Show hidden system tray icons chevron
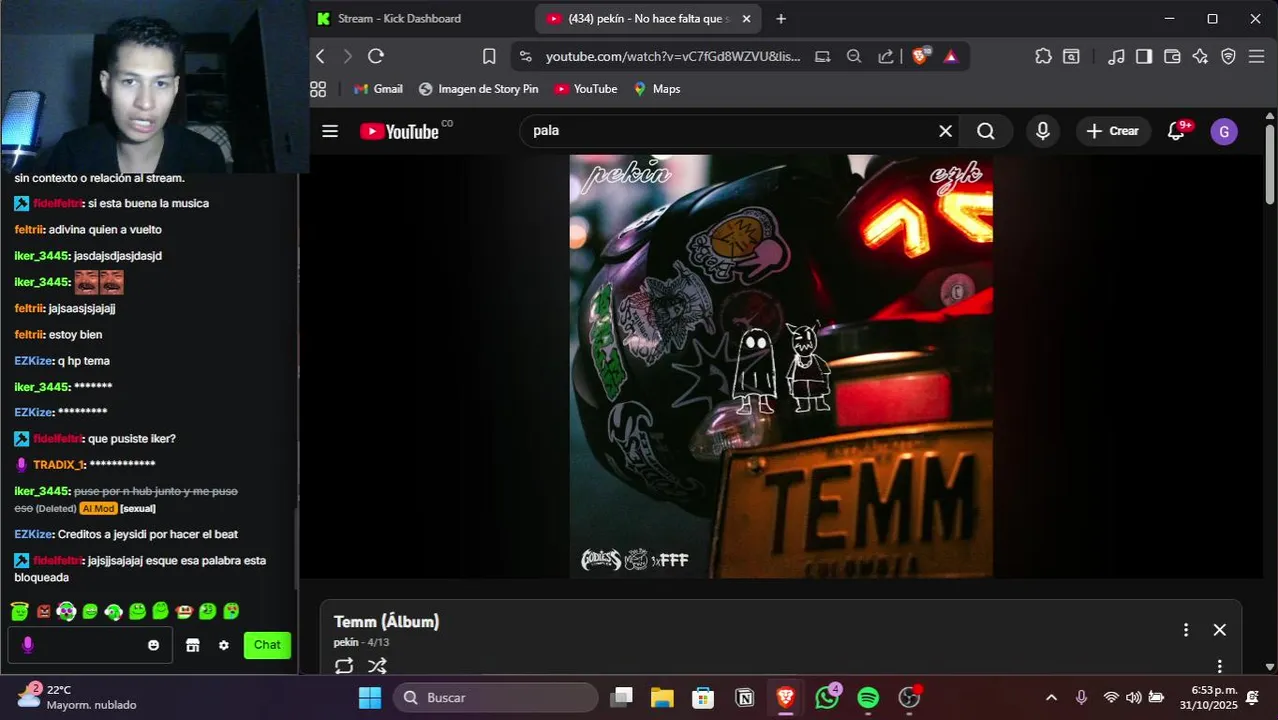The image size is (1278, 720). pos(1051,698)
